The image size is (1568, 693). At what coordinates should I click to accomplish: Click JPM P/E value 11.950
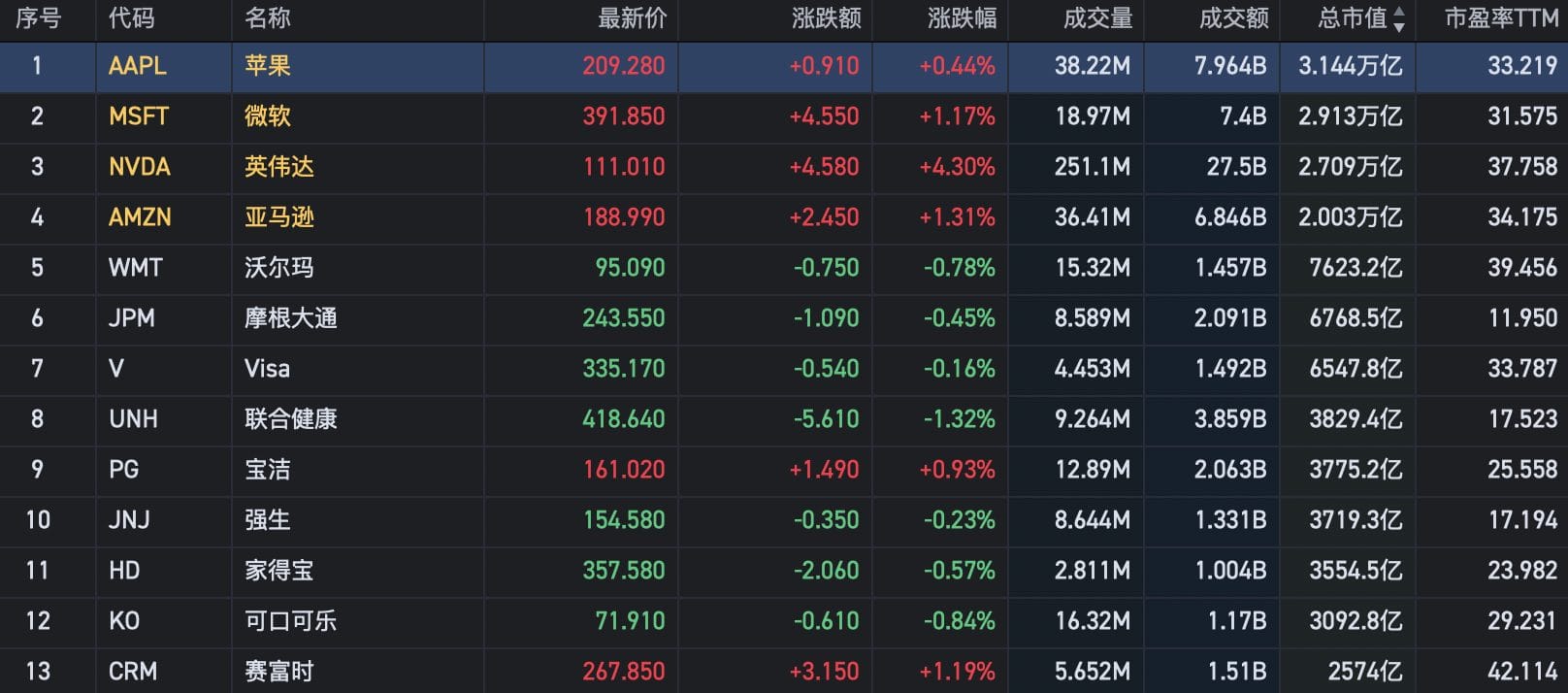tap(1523, 318)
